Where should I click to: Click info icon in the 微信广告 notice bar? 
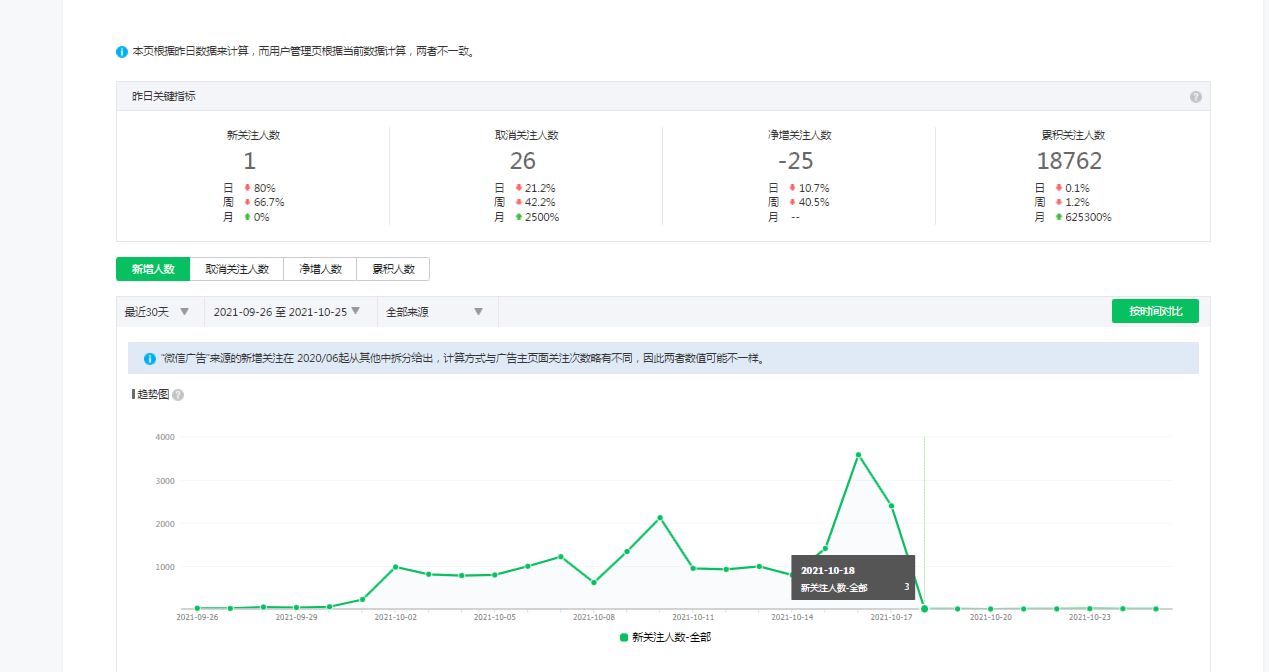pyautogui.click(x=150, y=358)
